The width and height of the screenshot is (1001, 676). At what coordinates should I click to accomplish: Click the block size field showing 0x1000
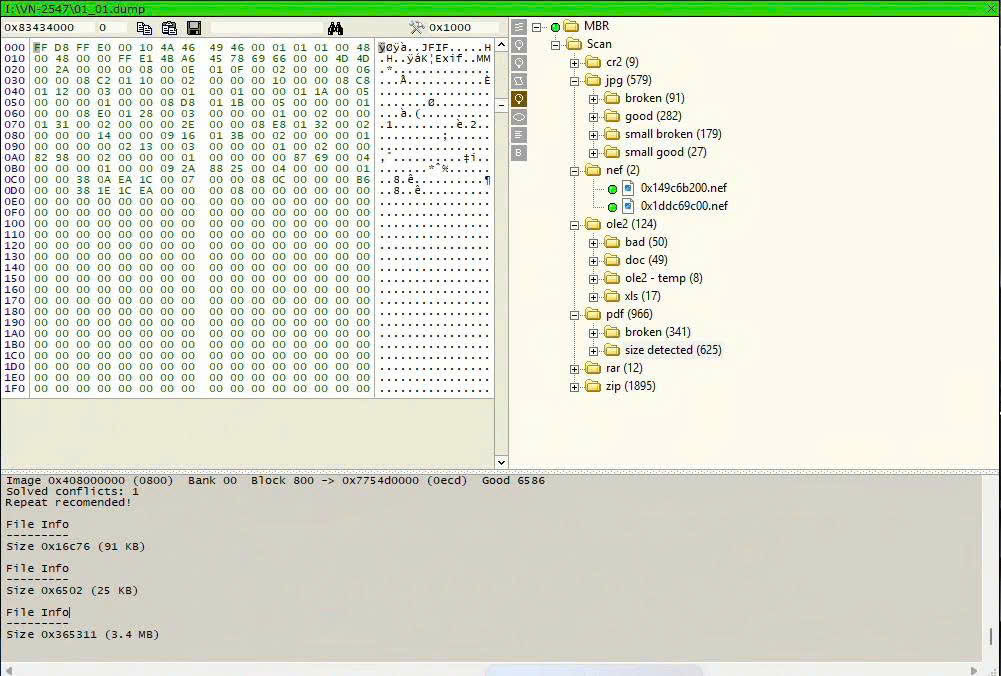(463, 27)
